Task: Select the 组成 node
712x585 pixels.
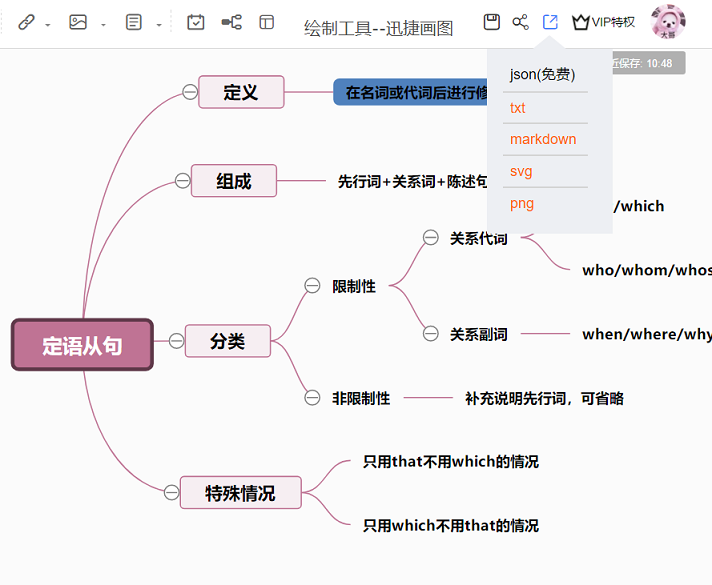Action: tap(234, 180)
